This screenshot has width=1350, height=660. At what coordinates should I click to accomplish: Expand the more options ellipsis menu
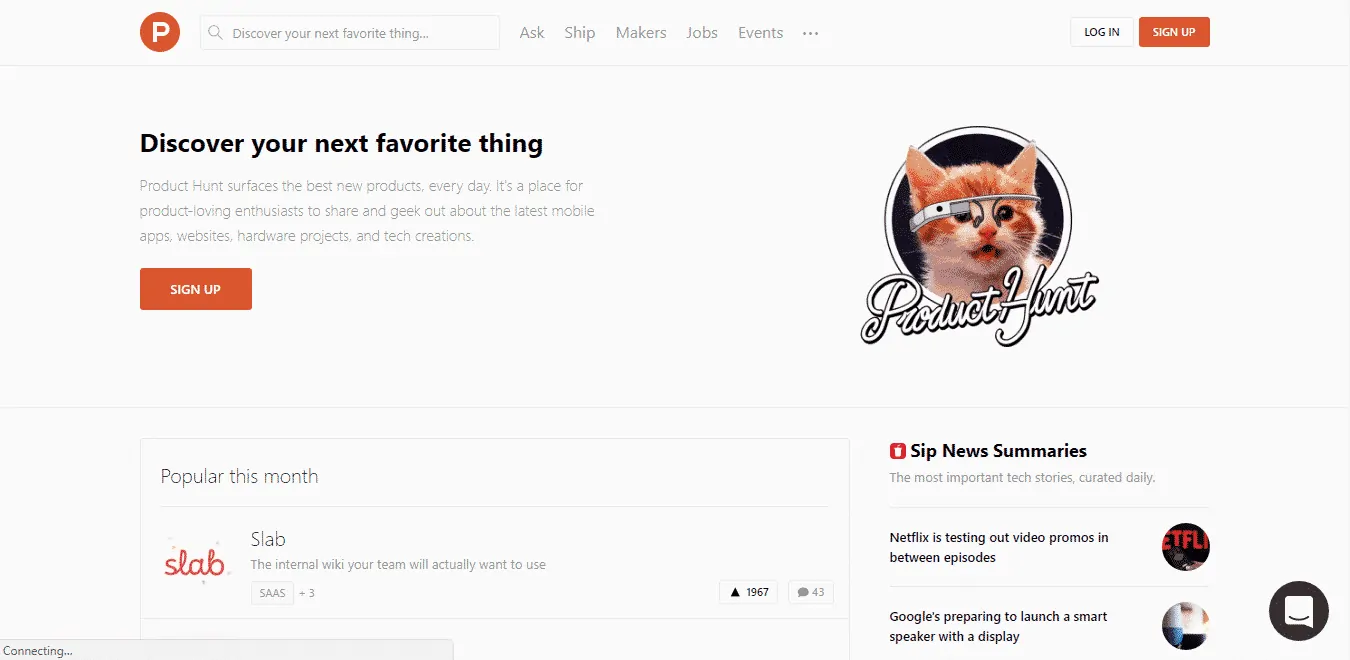point(811,33)
